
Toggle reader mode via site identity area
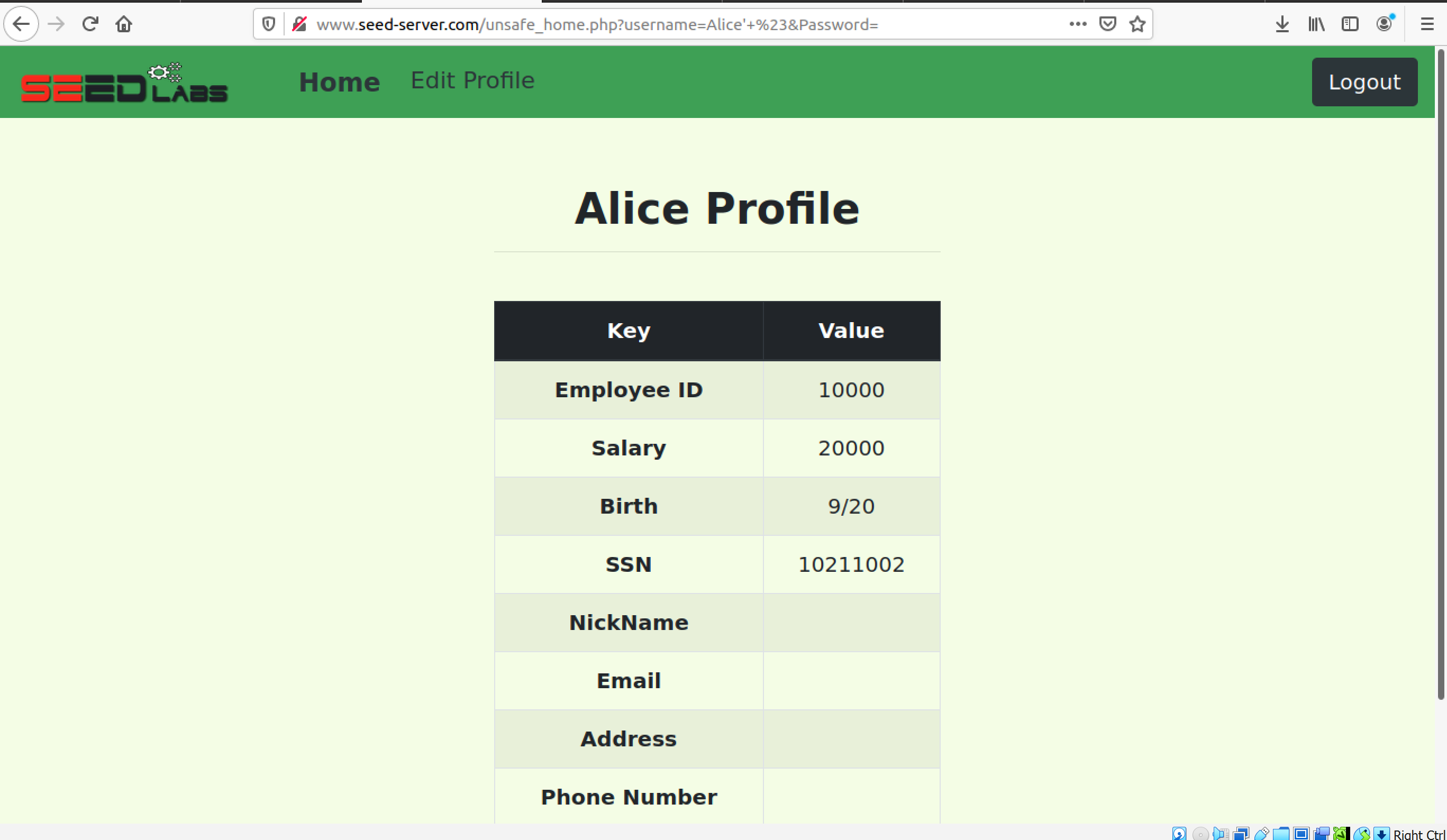pyautogui.click(x=299, y=24)
